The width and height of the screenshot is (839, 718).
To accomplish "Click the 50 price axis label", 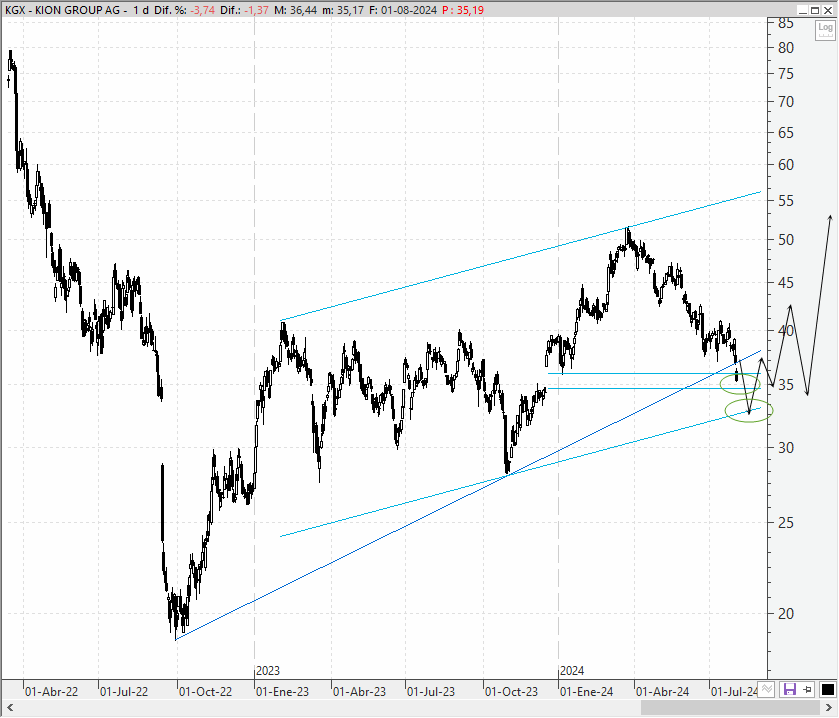I will (785, 240).
